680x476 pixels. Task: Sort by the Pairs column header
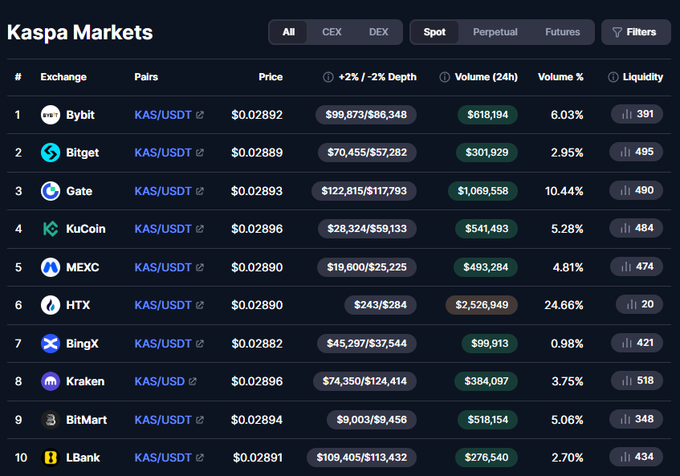[146, 77]
